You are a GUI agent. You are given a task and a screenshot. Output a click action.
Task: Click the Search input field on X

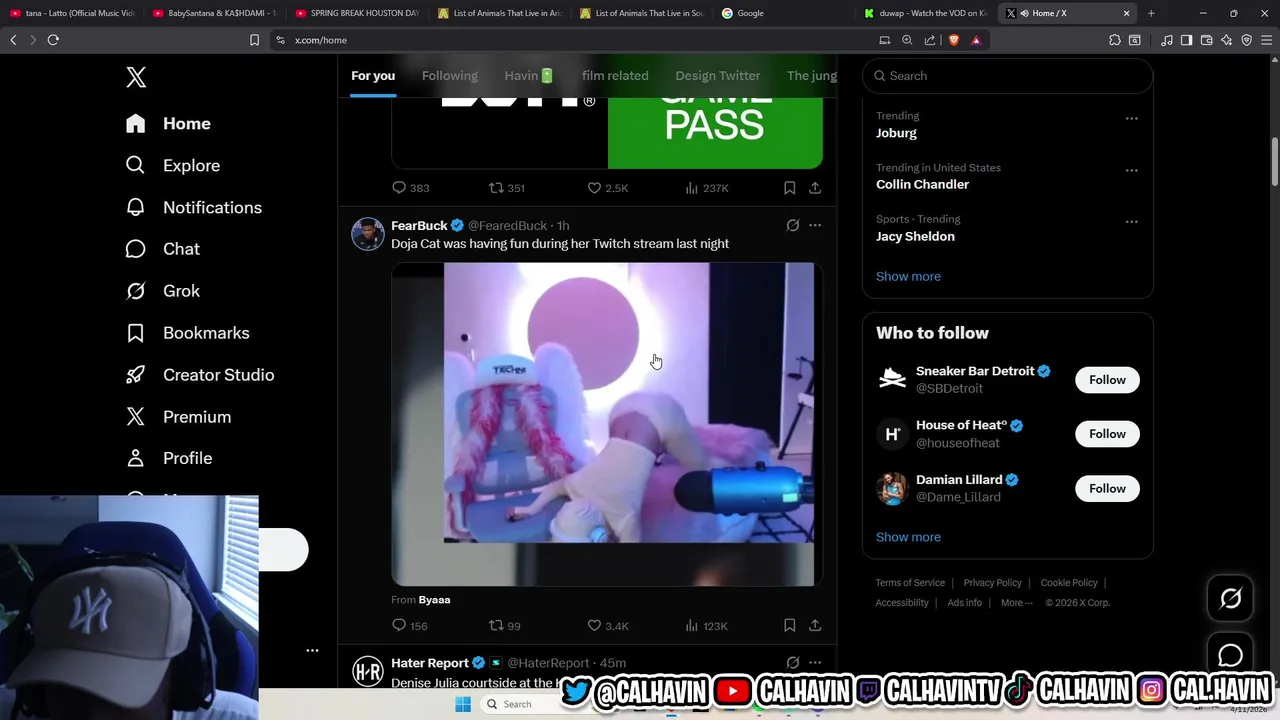[1008, 76]
